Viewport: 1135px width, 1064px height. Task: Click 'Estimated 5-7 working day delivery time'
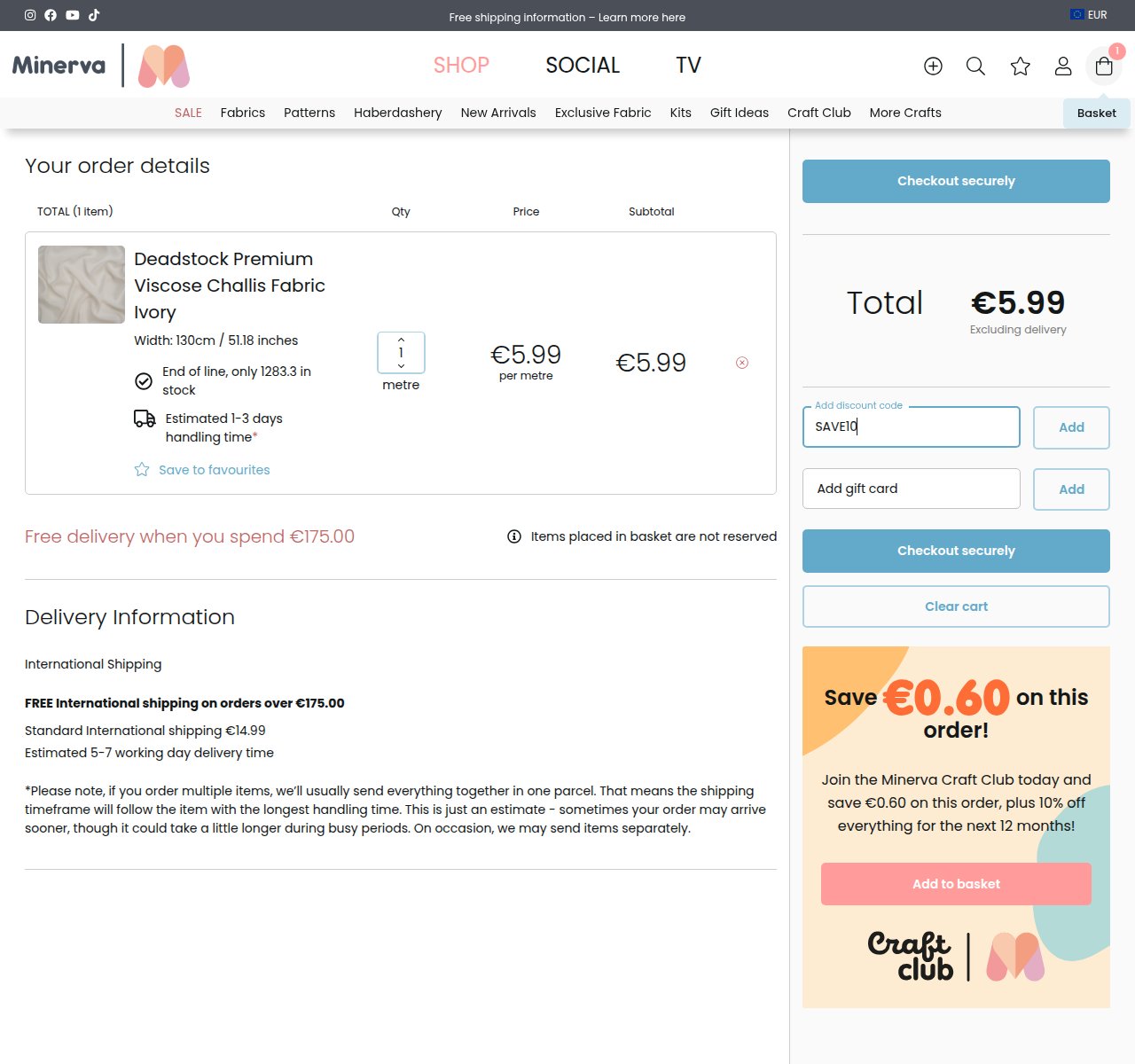click(149, 753)
